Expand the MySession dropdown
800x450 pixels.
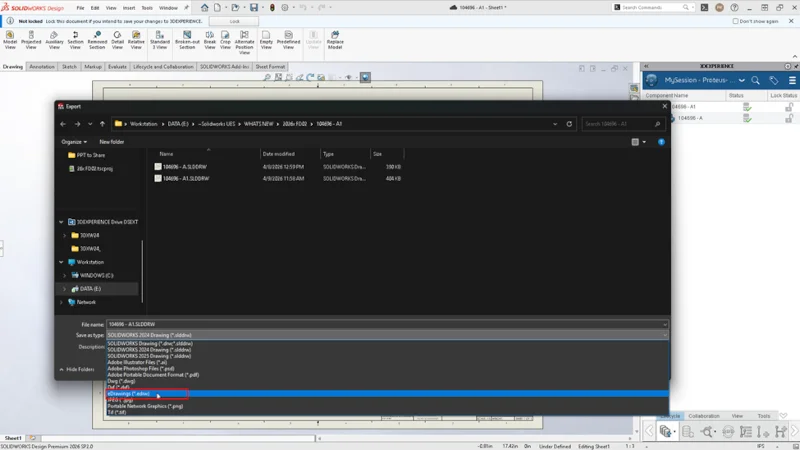(741, 80)
